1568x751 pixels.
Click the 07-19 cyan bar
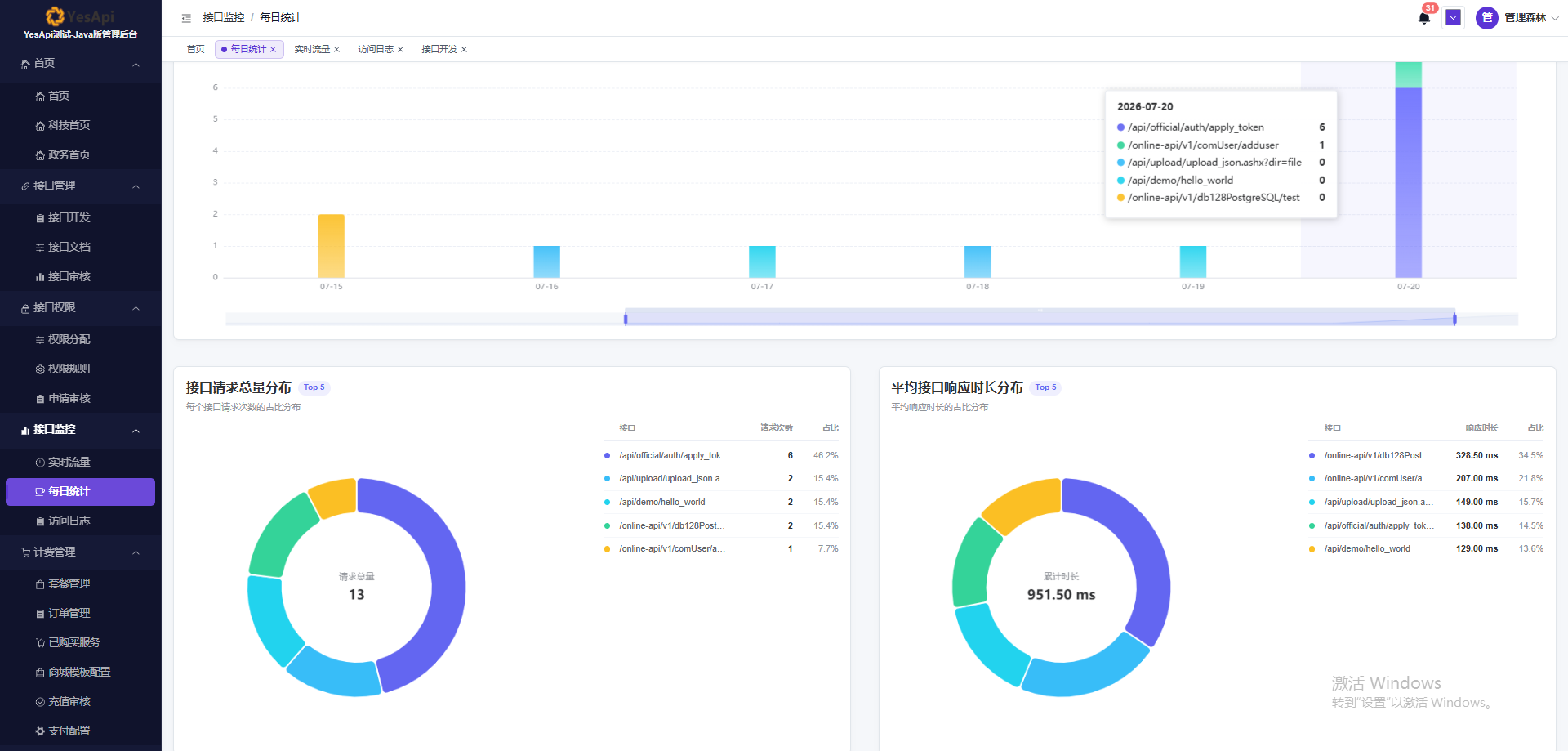(1193, 262)
